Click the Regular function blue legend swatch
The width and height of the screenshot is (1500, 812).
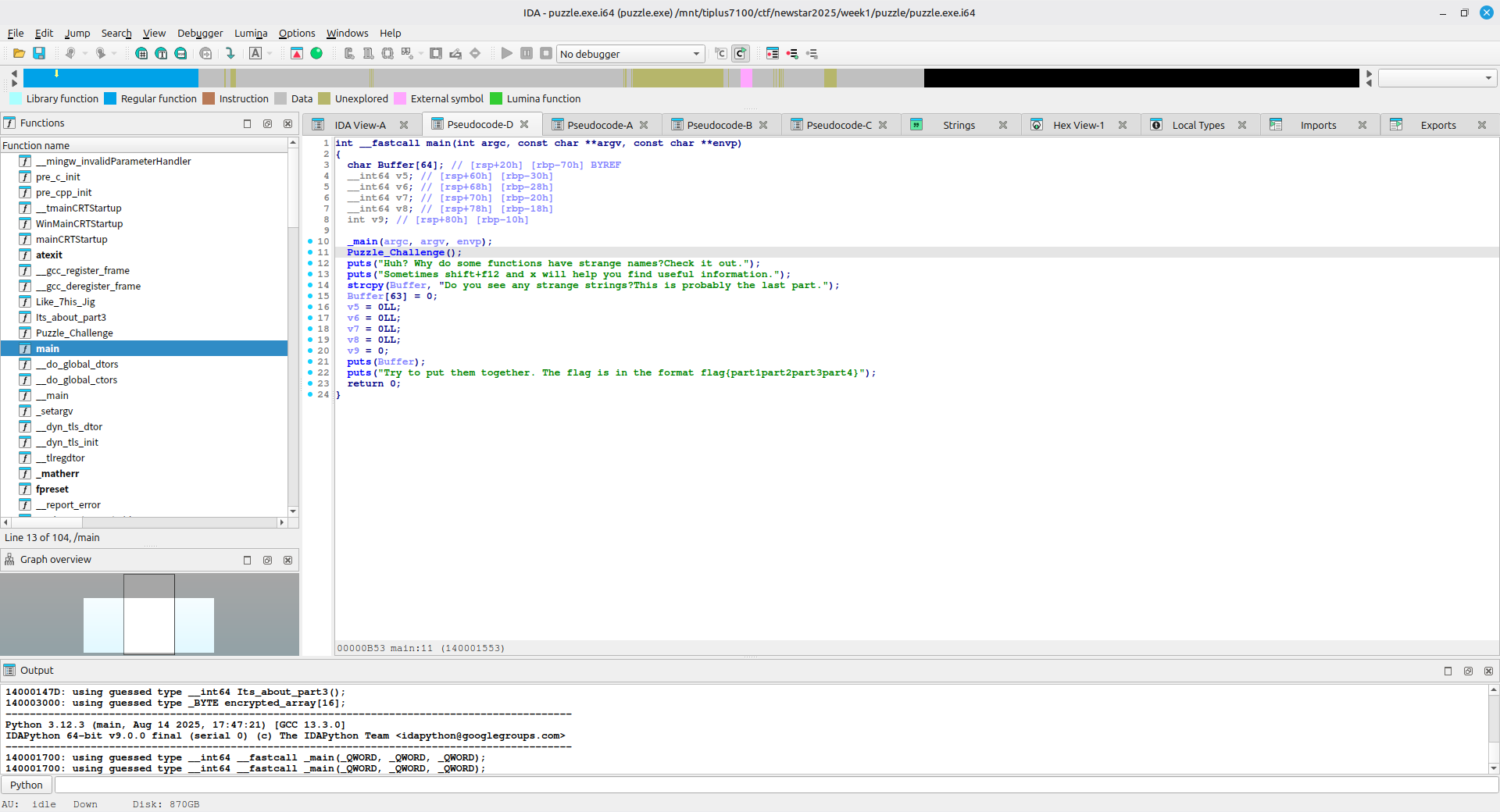[110, 98]
